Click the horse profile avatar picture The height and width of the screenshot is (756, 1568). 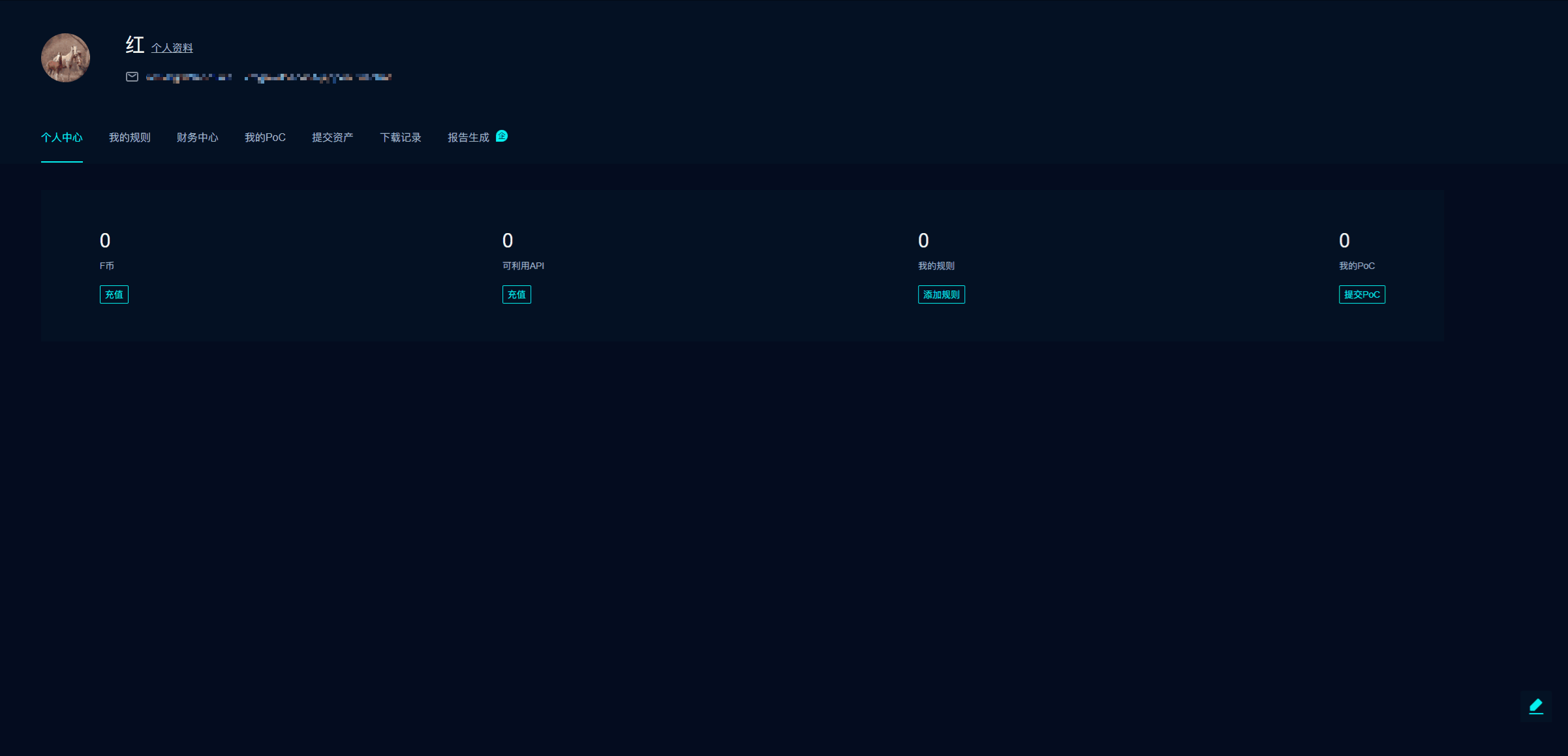click(x=65, y=57)
